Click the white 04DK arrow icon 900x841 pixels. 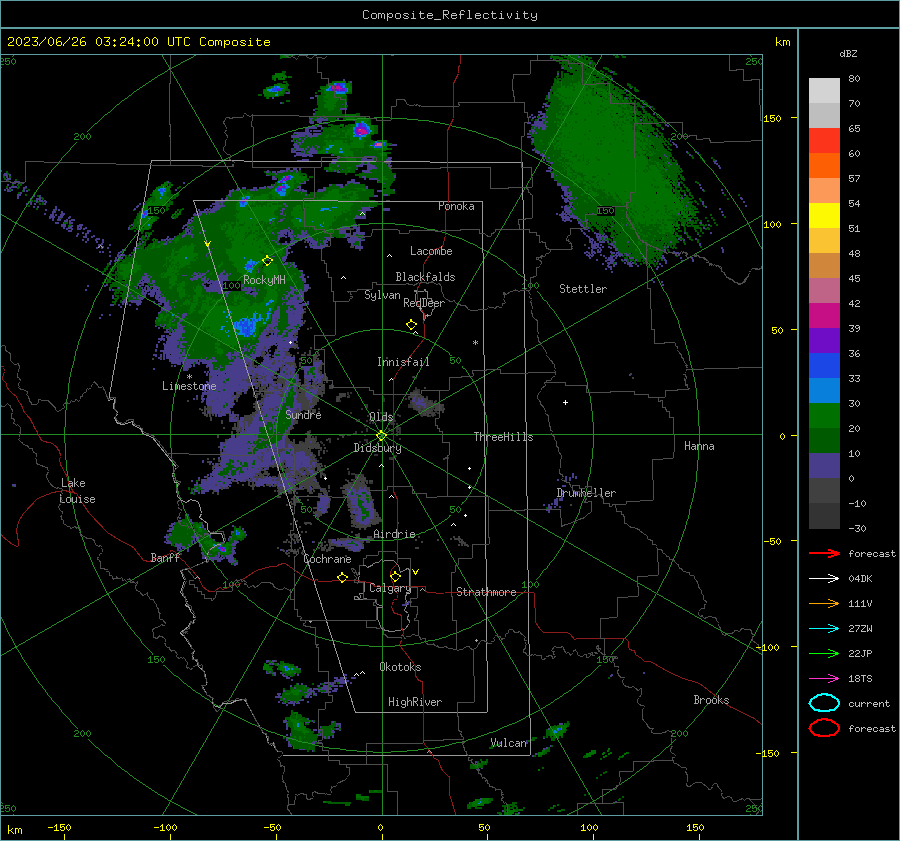[x=824, y=579]
